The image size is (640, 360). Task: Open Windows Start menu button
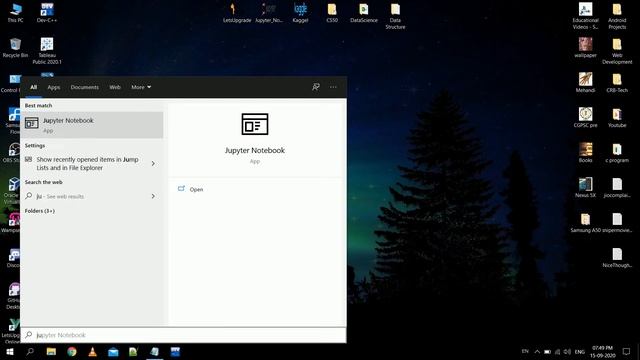9,351
